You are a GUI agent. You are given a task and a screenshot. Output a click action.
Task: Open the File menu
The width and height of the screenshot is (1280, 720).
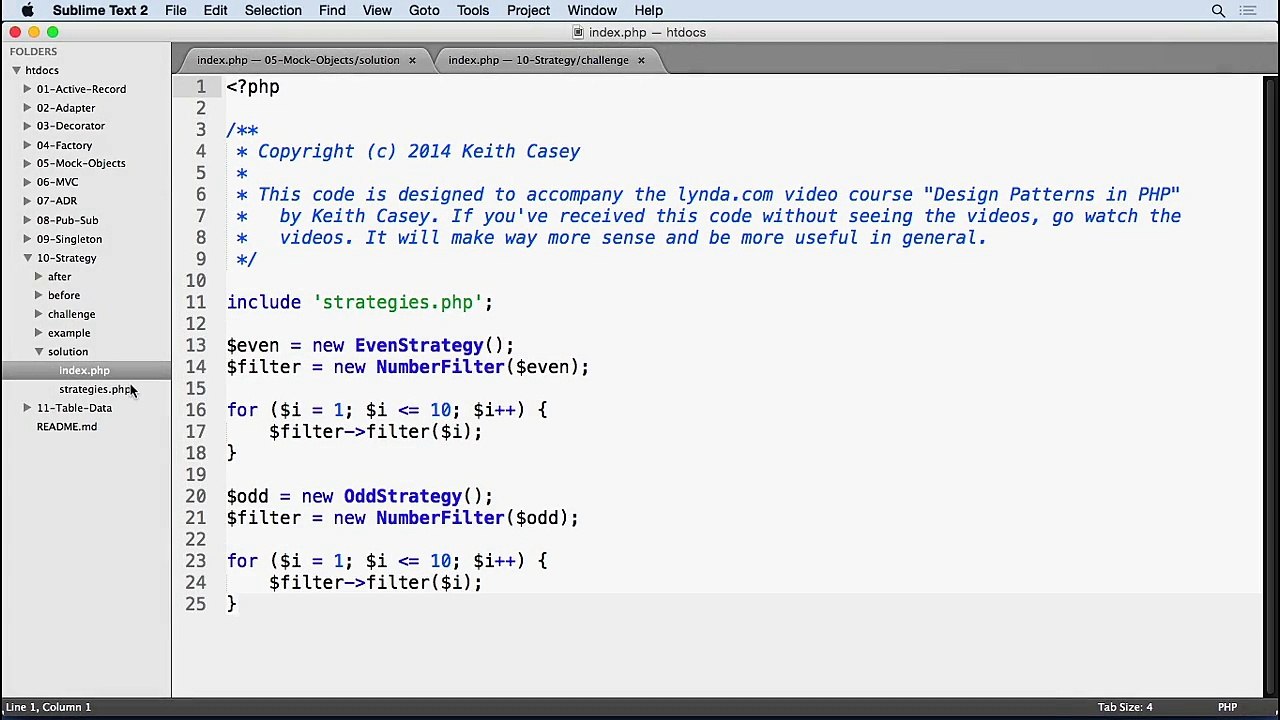pos(175,11)
